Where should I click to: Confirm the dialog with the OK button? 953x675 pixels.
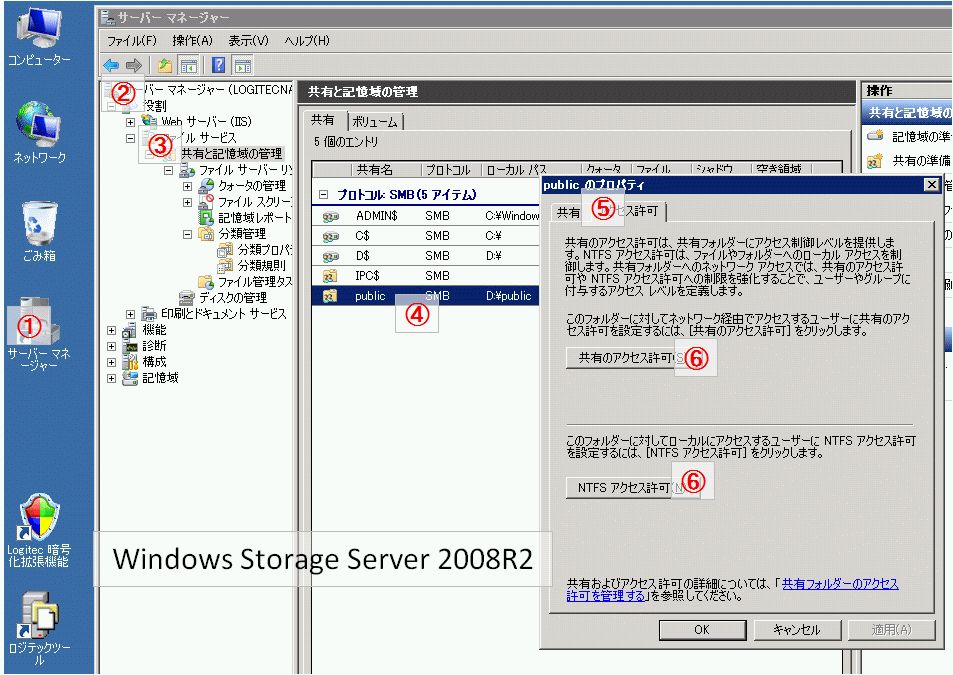click(703, 630)
